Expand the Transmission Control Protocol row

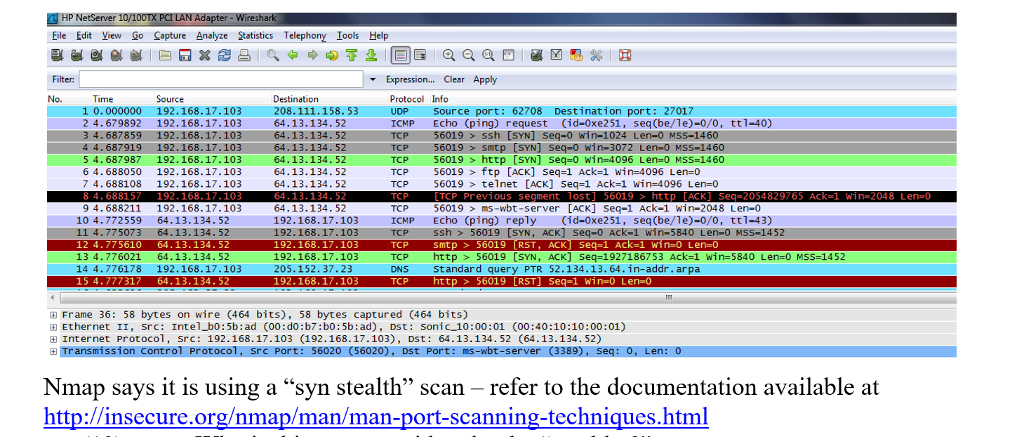pos(54,351)
